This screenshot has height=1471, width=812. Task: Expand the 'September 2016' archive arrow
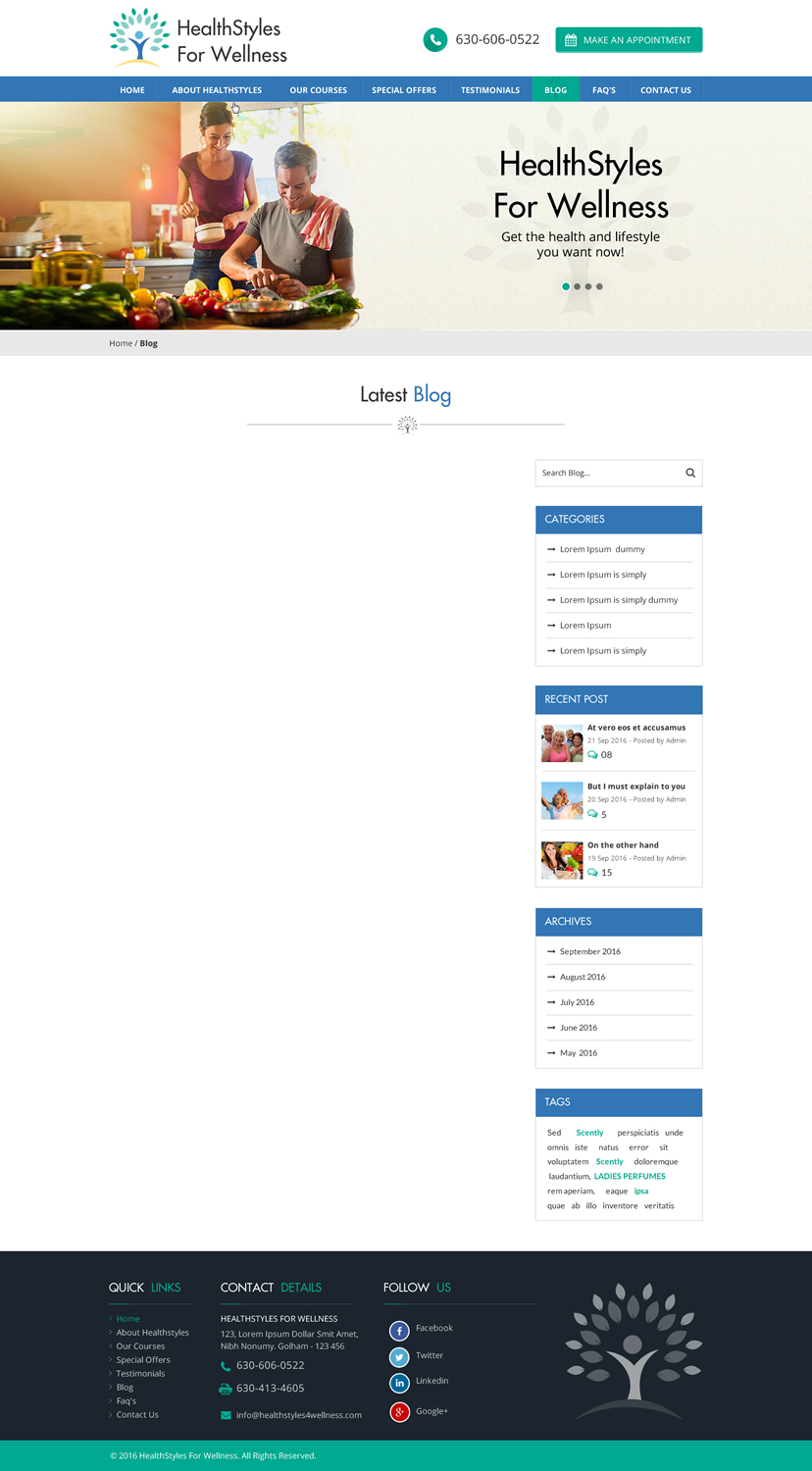pyautogui.click(x=550, y=951)
